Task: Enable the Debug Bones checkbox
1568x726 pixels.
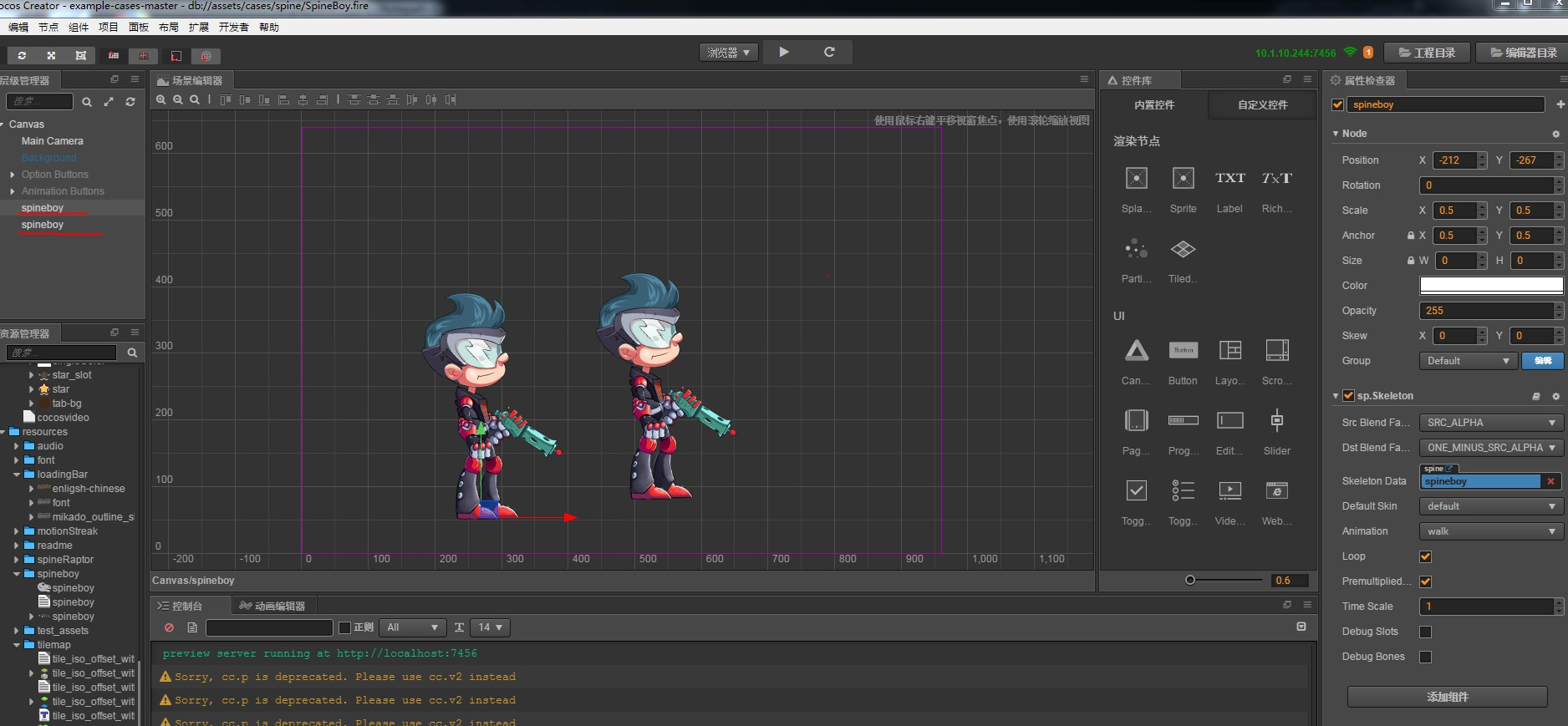Action: point(1426,657)
